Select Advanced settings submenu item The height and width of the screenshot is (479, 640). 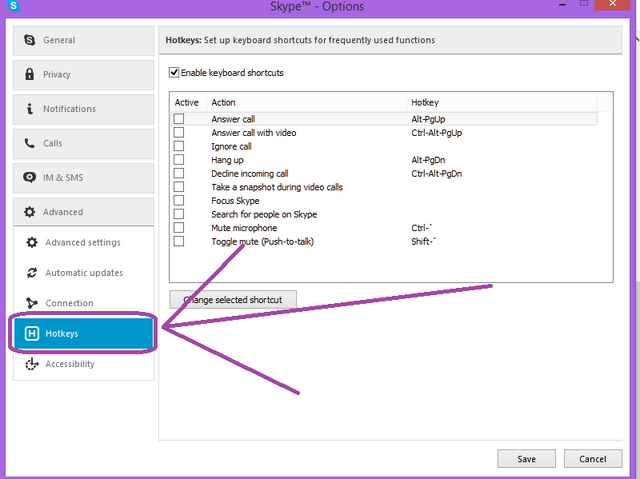tap(84, 242)
